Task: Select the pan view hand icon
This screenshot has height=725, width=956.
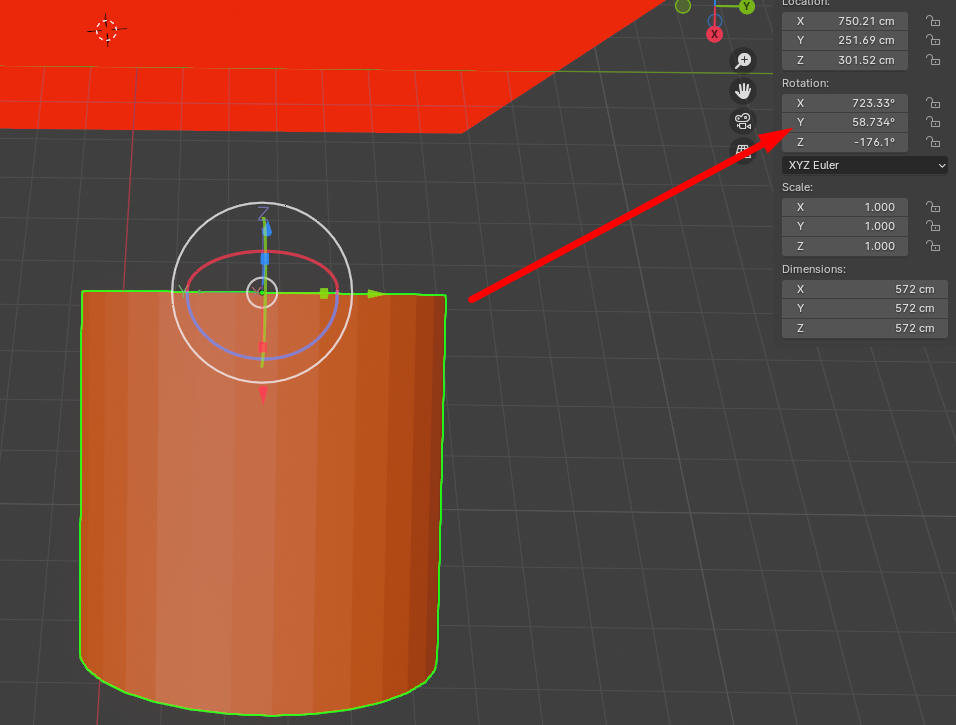Action: tap(743, 91)
